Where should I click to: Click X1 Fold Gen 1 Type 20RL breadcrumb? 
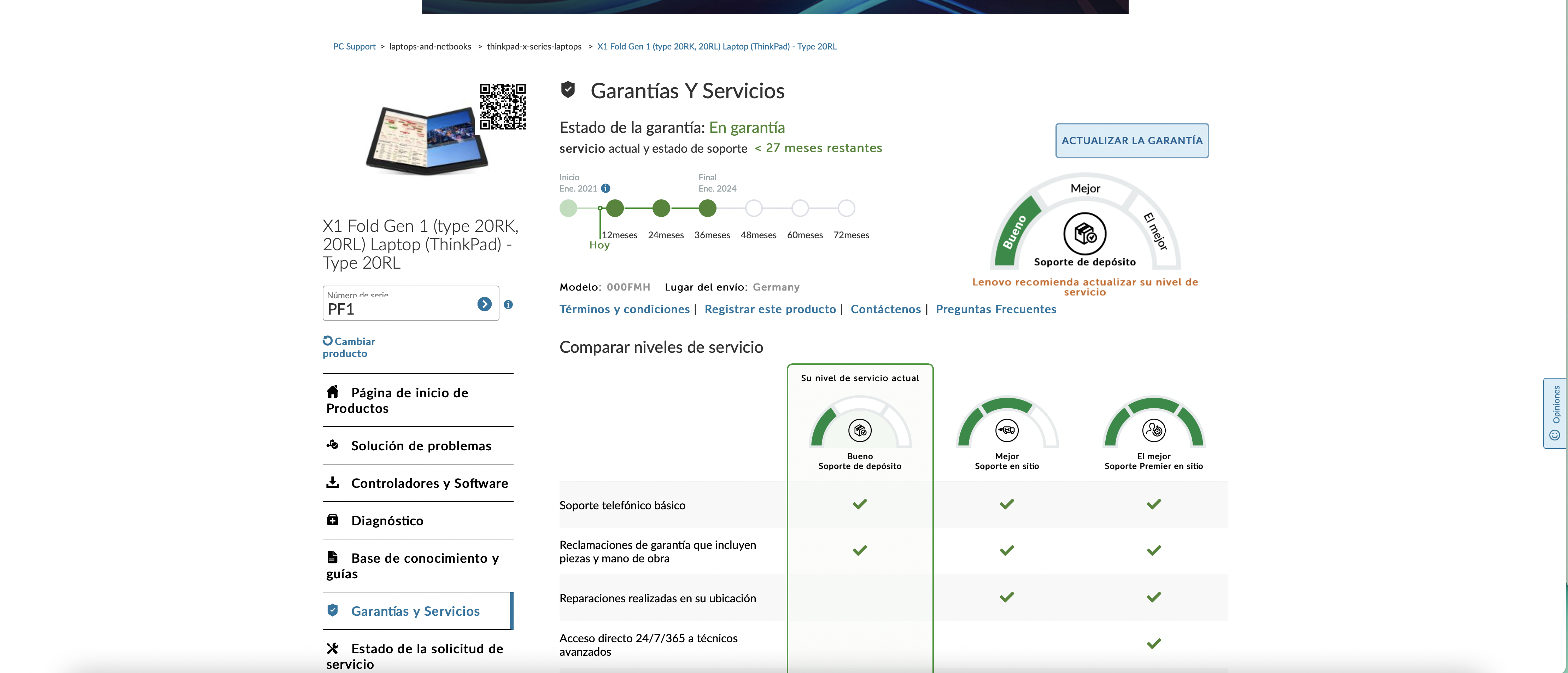tap(716, 46)
